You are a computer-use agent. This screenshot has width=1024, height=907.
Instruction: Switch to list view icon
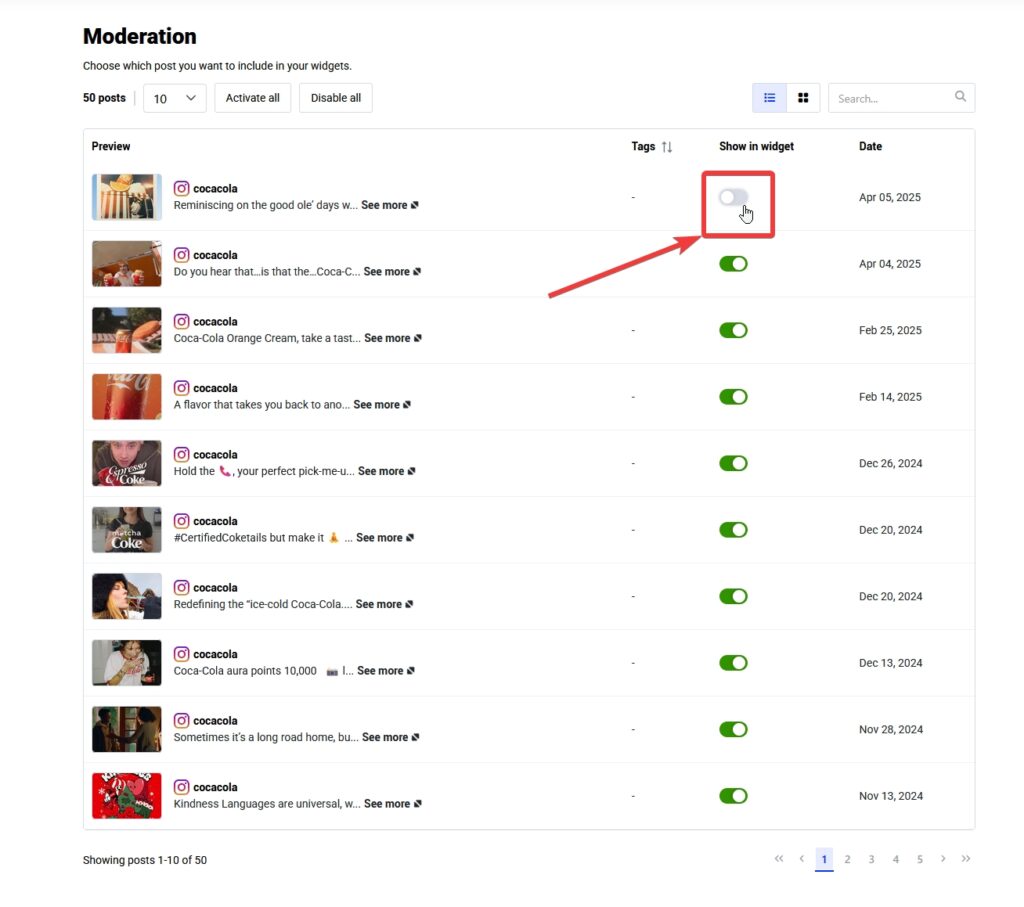pyautogui.click(x=769, y=98)
